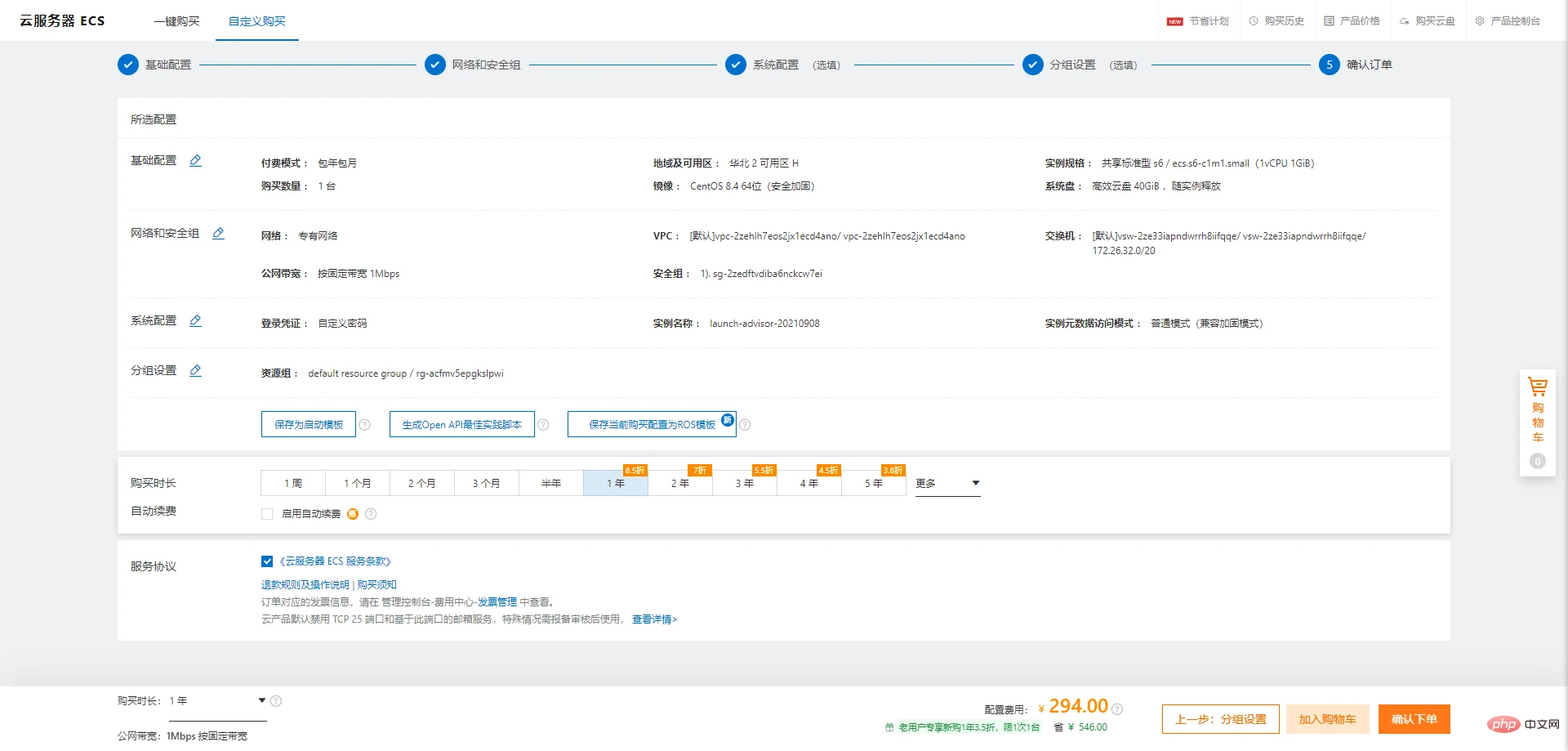Click the pencil icon beside 网络和安全组
Image resolution: width=1568 pixels, height=751 pixels.
[x=218, y=233]
